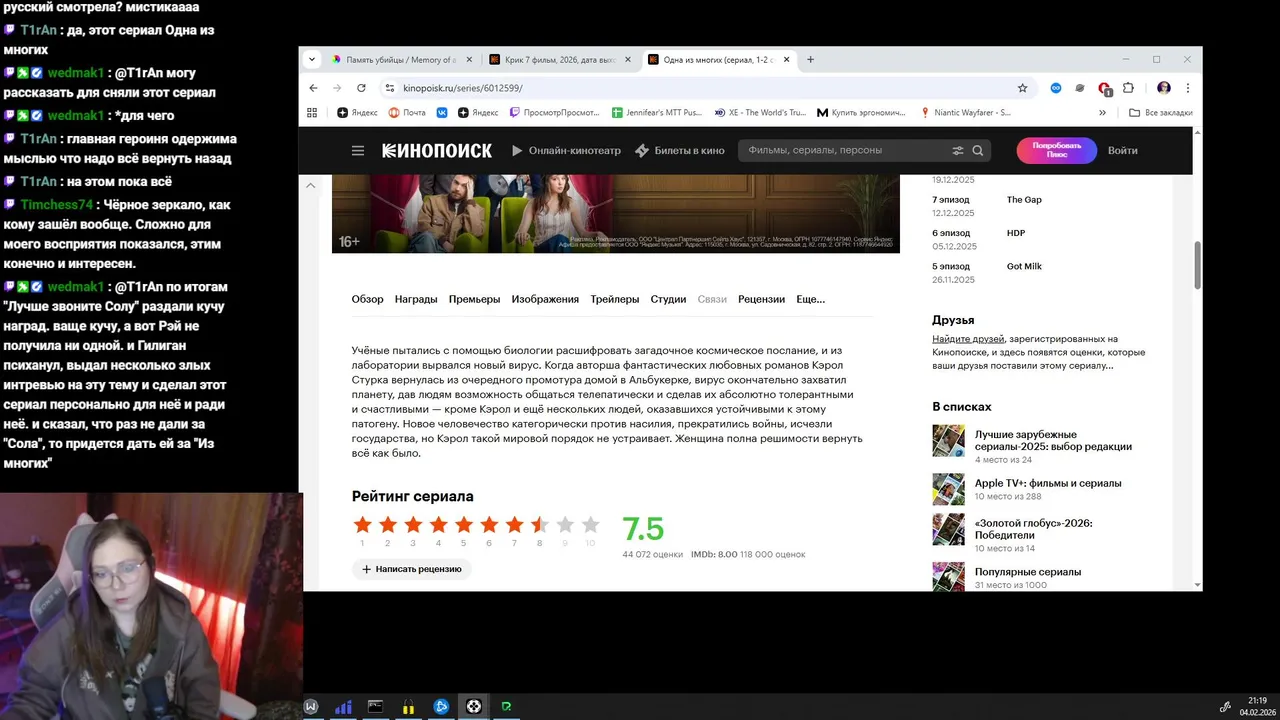Expand hidden bookmarks with double chevron

(1102, 113)
